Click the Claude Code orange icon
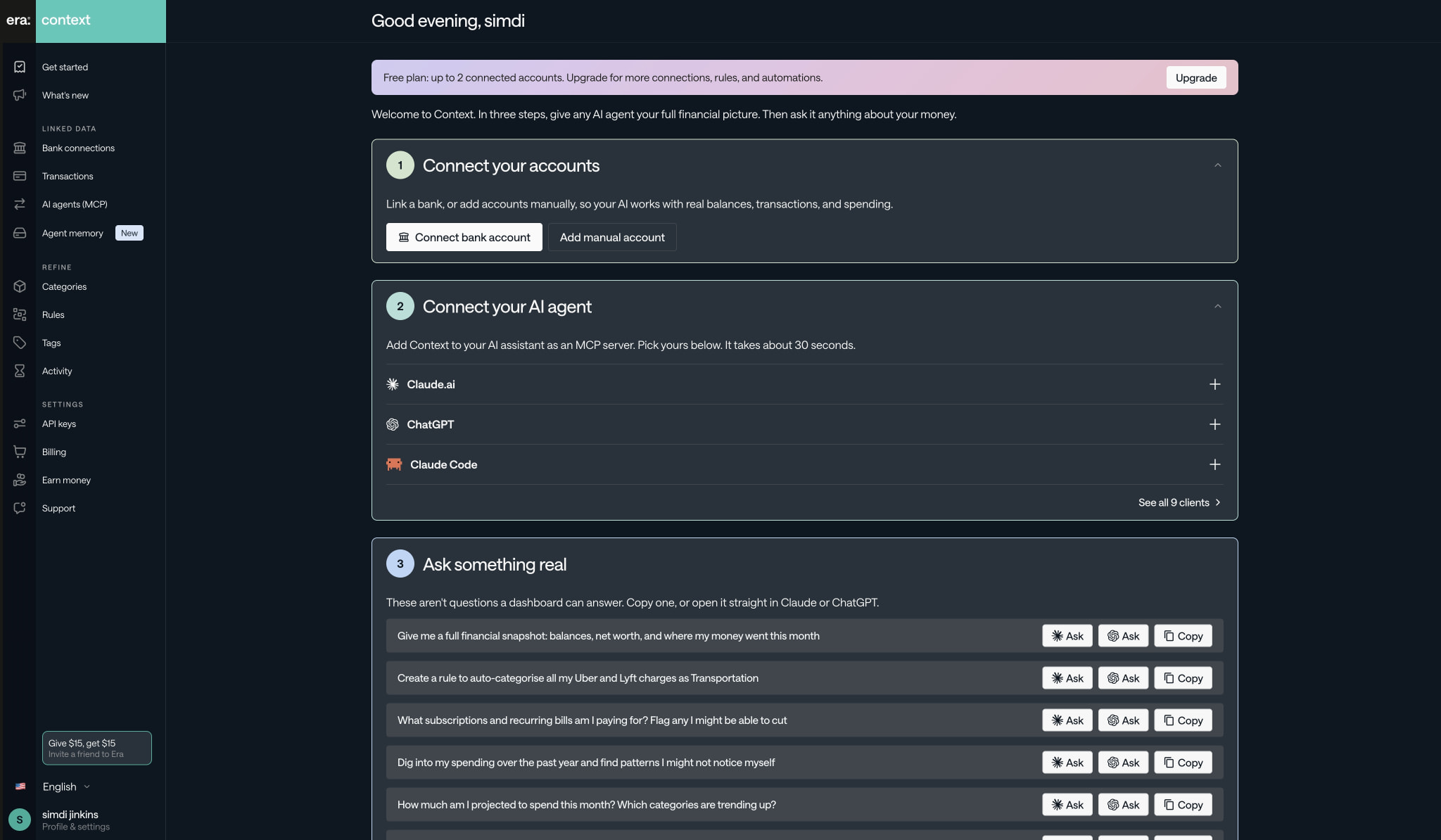The image size is (1441, 840). tap(394, 464)
